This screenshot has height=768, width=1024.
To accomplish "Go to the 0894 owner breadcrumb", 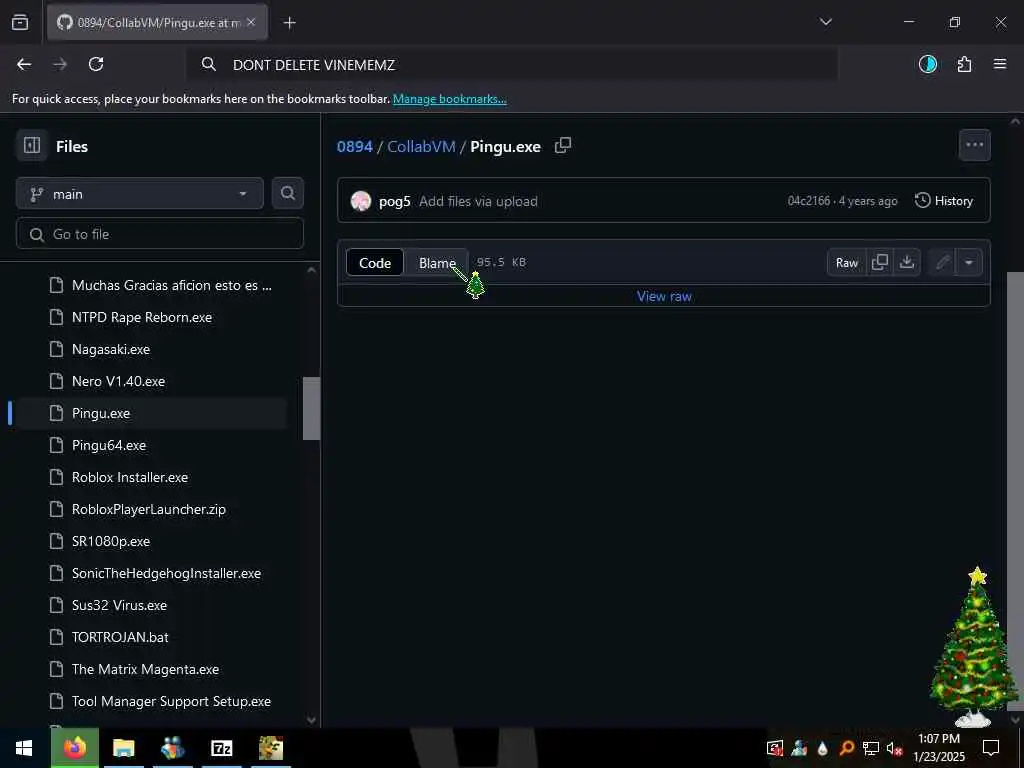I will click(355, 146).
